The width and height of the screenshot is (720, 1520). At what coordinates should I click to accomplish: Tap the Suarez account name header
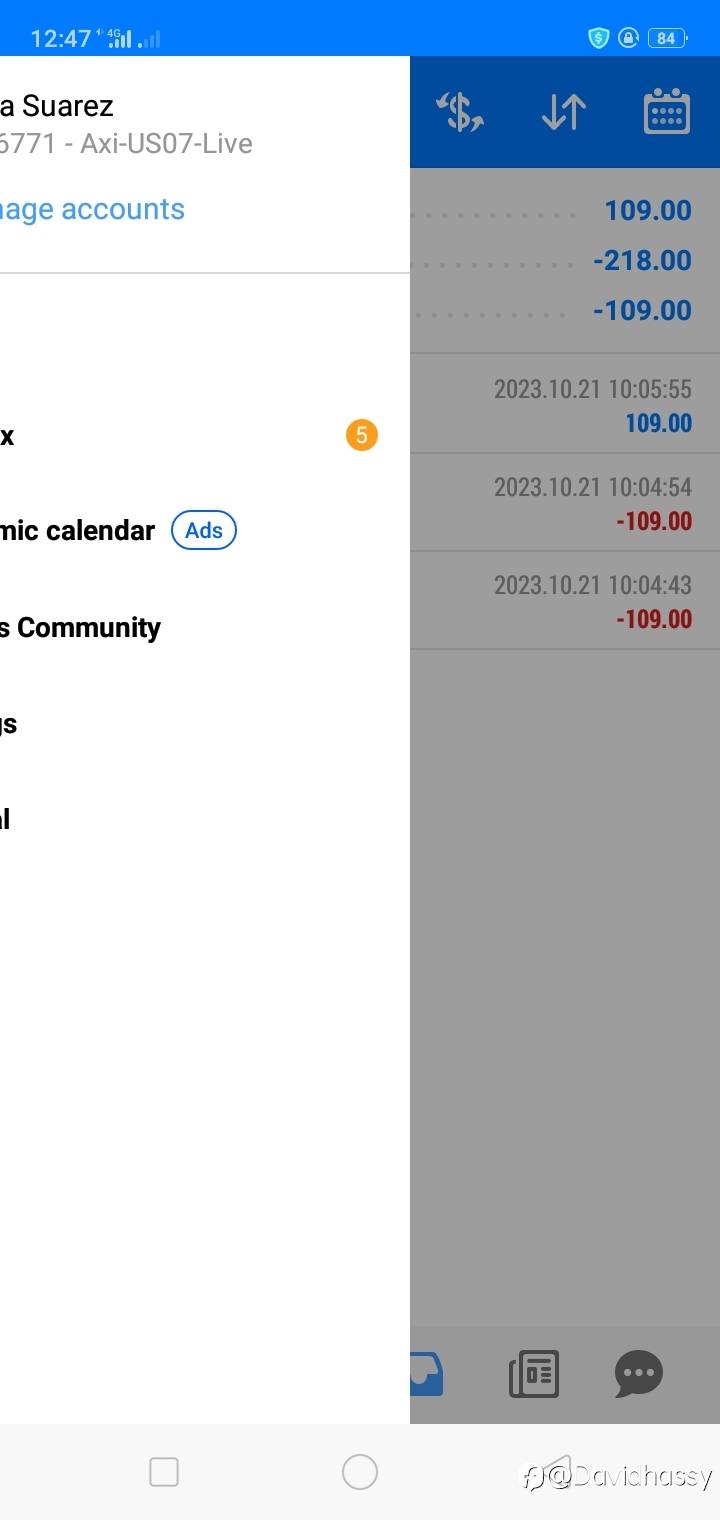(x=57, y=106)
